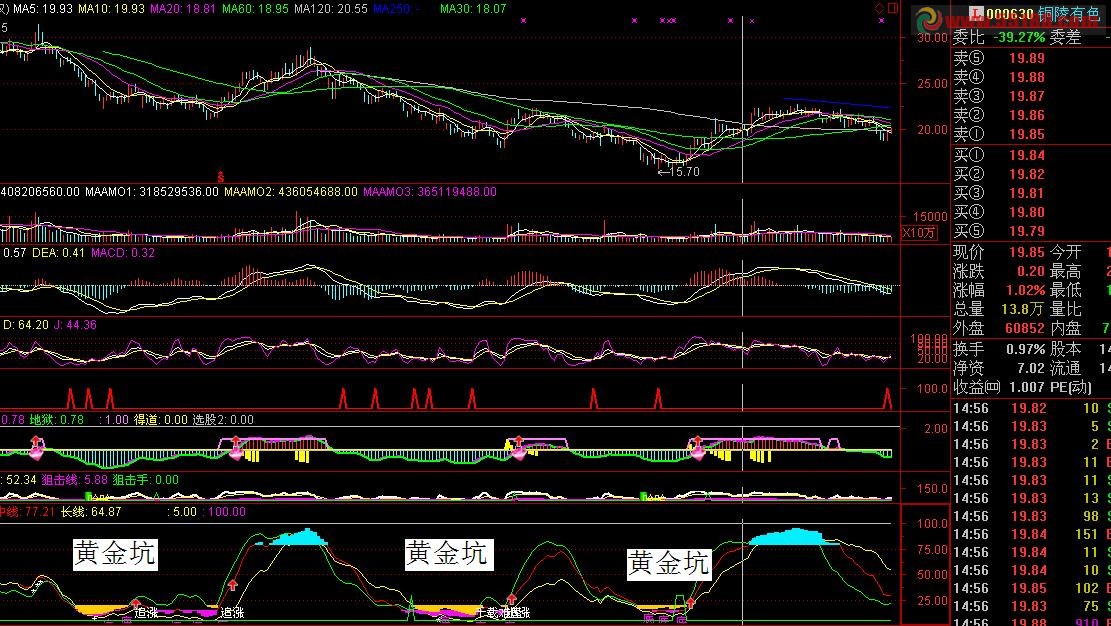
Task: Select stock code 000630
Action: [x=1010, y=14]
